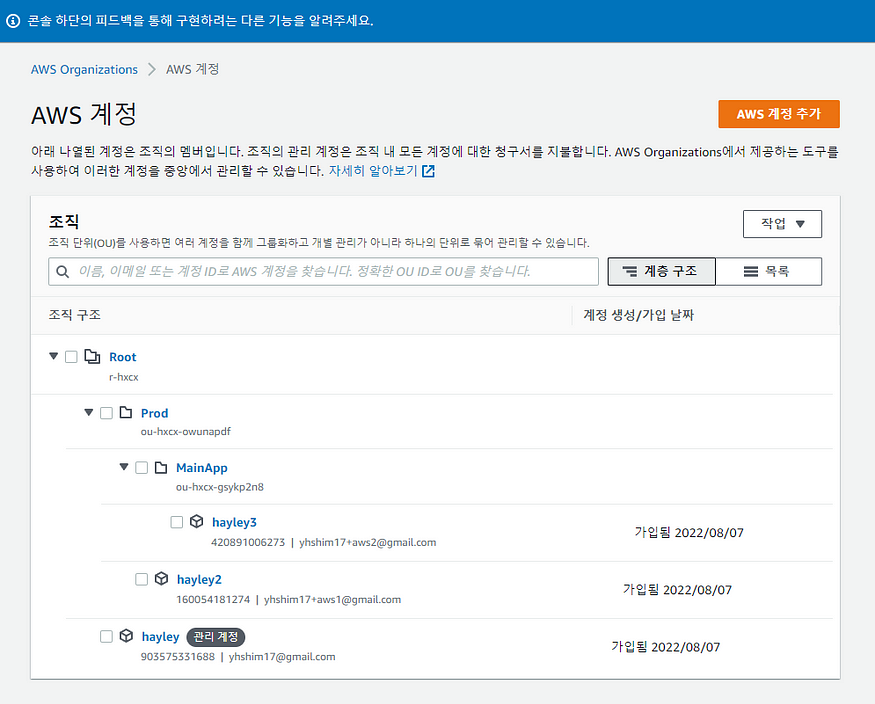Image resolution: width=875 pixels, height=704 pixels.
Task: Select the hayley2 account checkbox
Action: point(141,579)
